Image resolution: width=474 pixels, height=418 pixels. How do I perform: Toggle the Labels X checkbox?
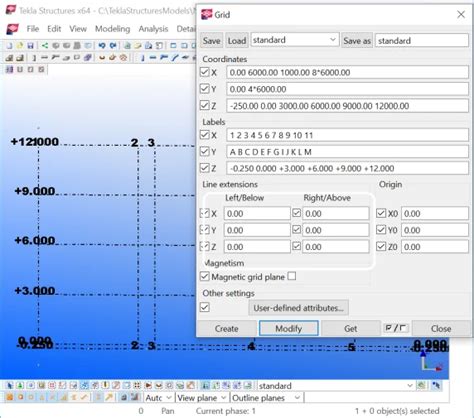point(205,135)
